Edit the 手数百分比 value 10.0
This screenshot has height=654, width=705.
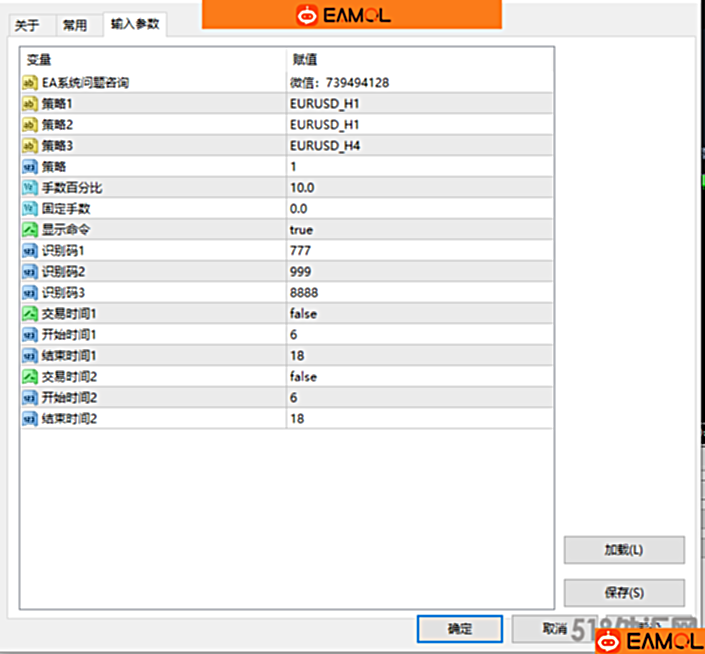(302, 188)
